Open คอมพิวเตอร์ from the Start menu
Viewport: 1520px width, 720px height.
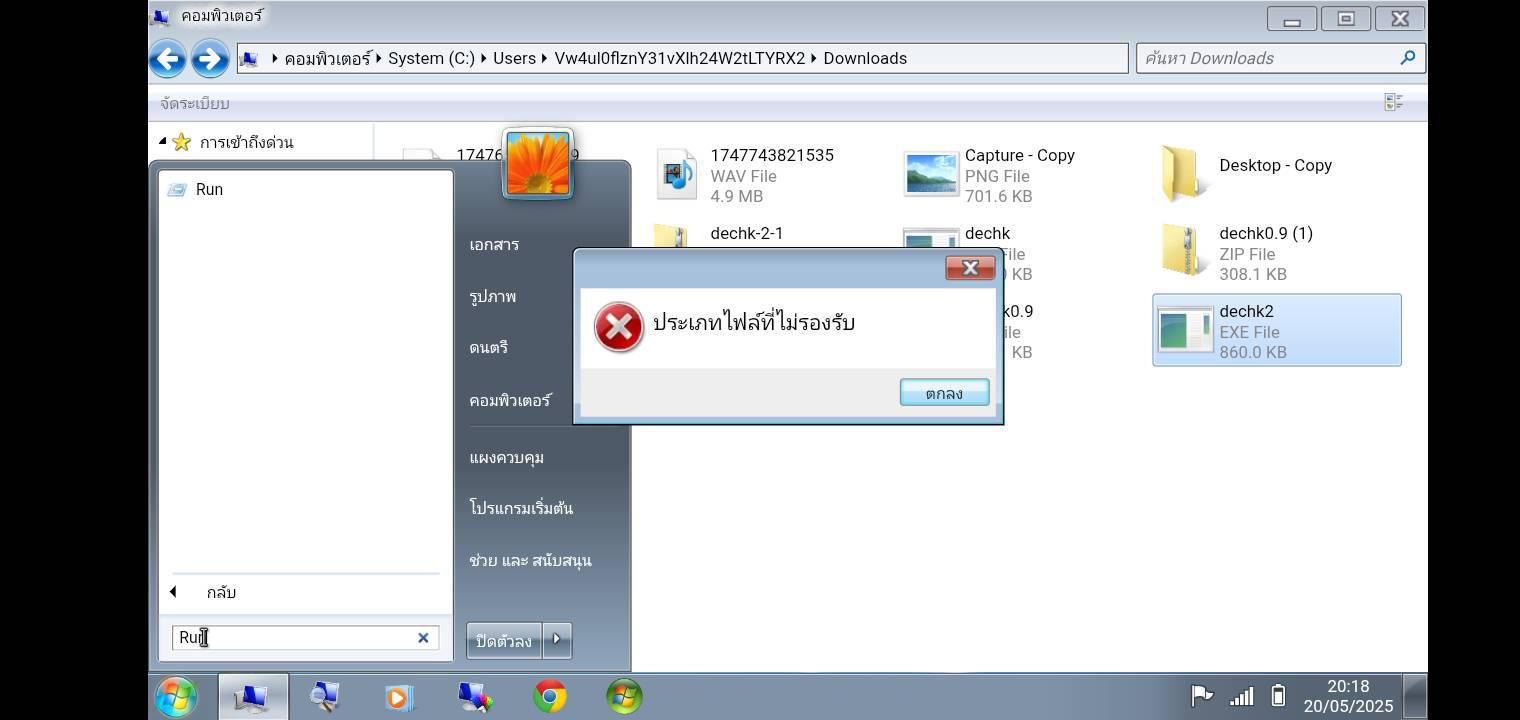(510, 400)
